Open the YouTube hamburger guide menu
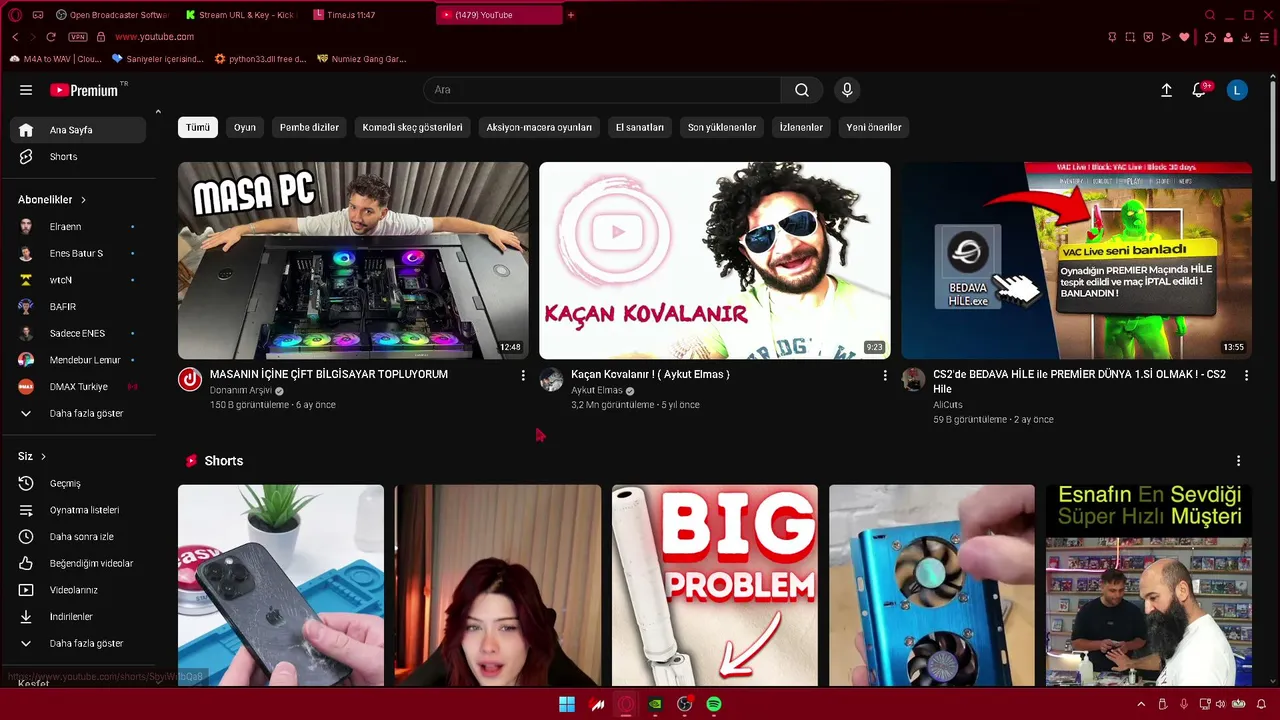Image resolution: width=1280 pixels, height=720 pixels. 26,90
